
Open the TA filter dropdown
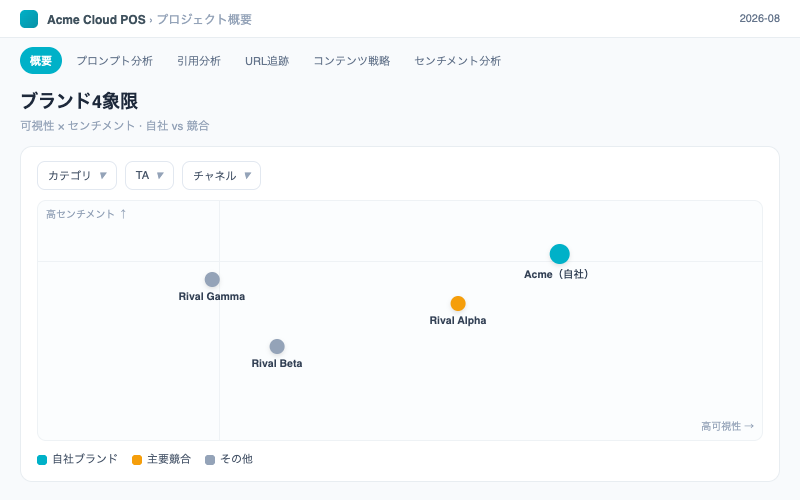coord(149,176)
